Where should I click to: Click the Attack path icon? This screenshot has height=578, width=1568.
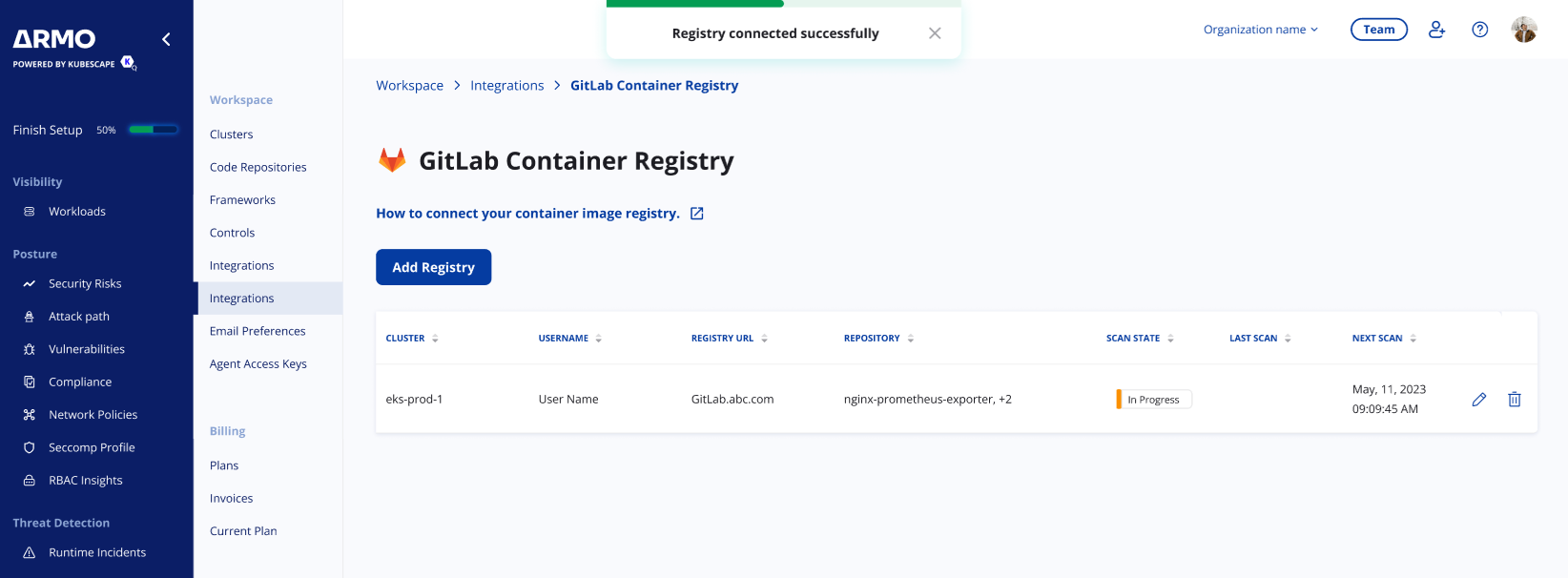(29, 317)
